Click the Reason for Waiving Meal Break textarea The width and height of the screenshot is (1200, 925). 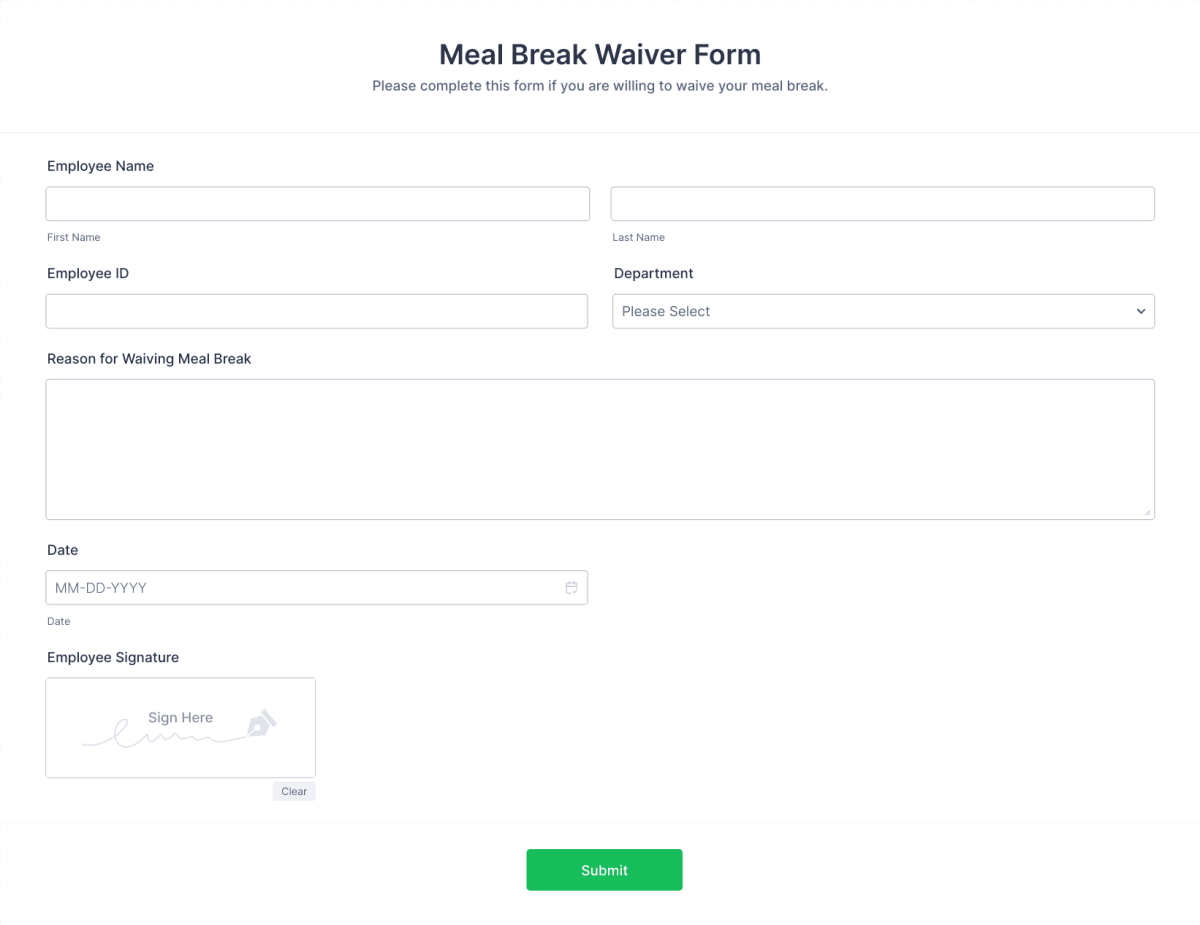tap(600, 448)
